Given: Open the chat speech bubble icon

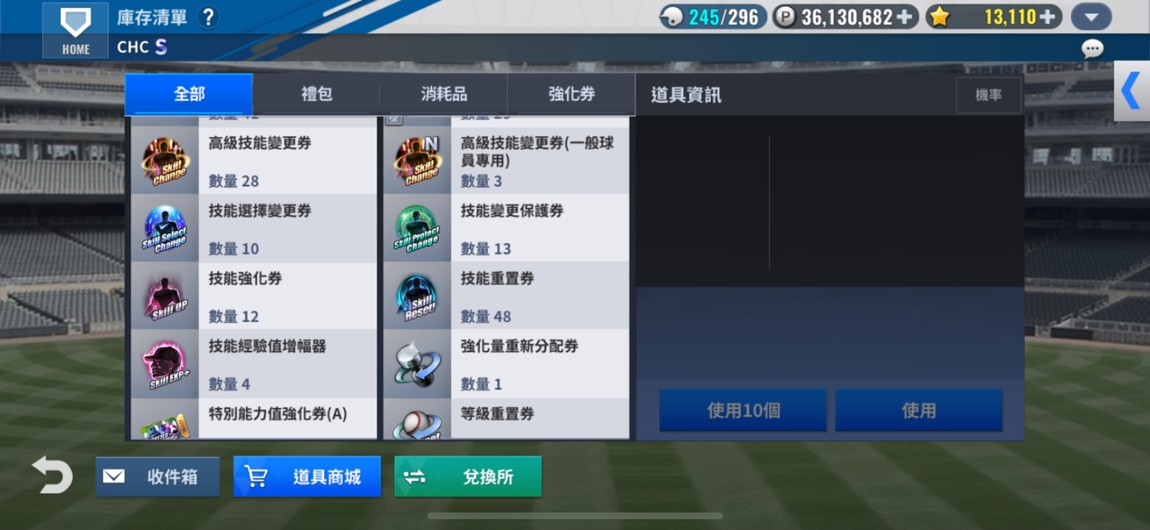Looking at the screenshot, I should coord(1092,48).
